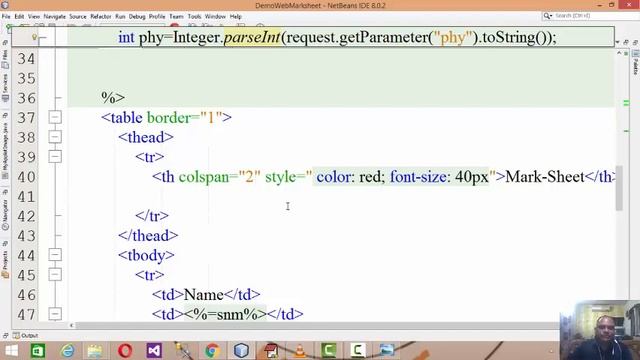Image resolution: width=640 pixels, height=360 pixels.
Task: Launch Opera browser from the taskbar
Action: click(x=125, y=351)
